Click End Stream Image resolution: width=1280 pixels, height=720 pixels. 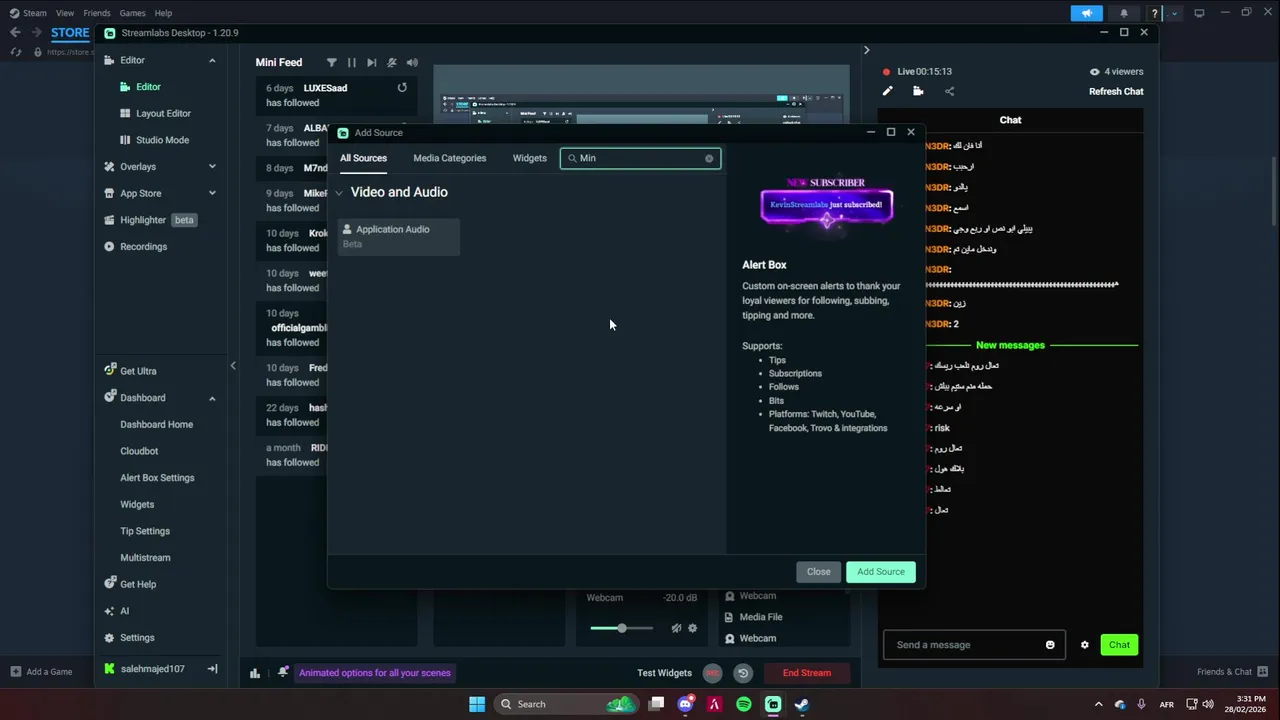coord(807,673)
